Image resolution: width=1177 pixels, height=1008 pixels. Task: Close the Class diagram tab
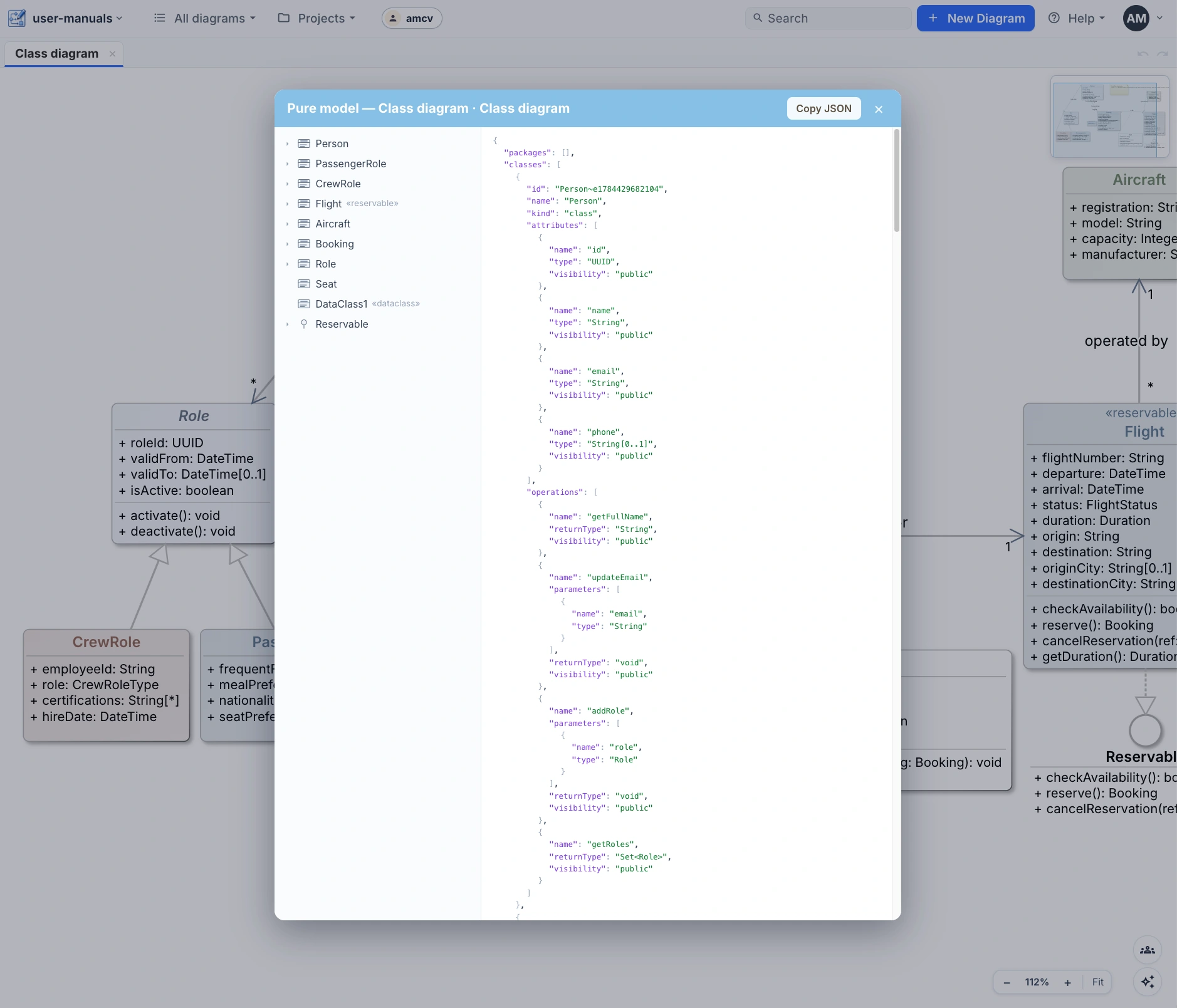(x=112, y=54)
